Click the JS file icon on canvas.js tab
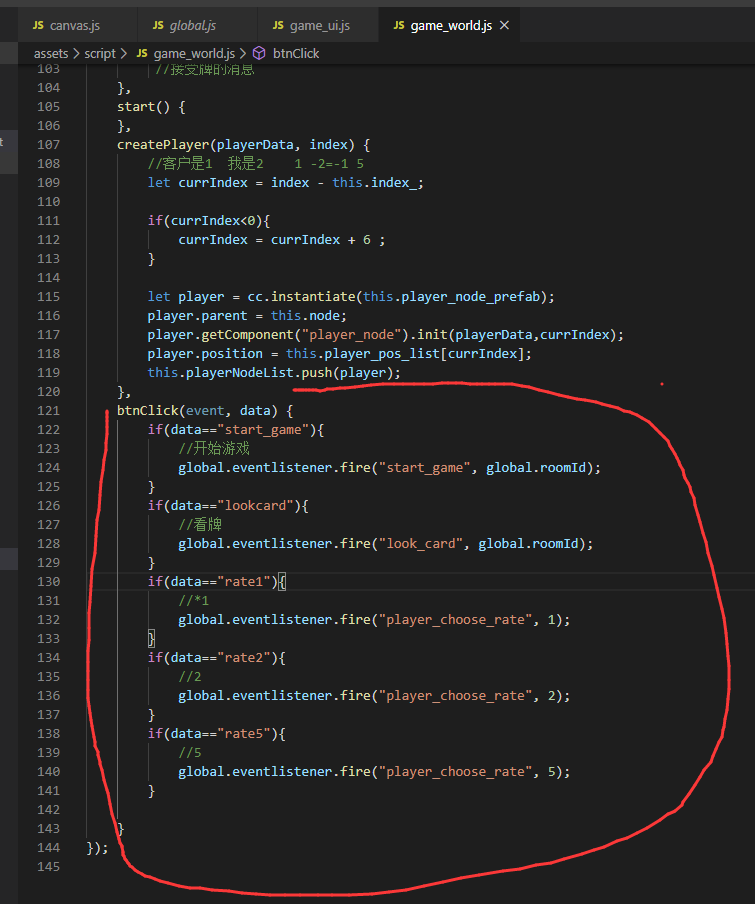 [38, 25]
